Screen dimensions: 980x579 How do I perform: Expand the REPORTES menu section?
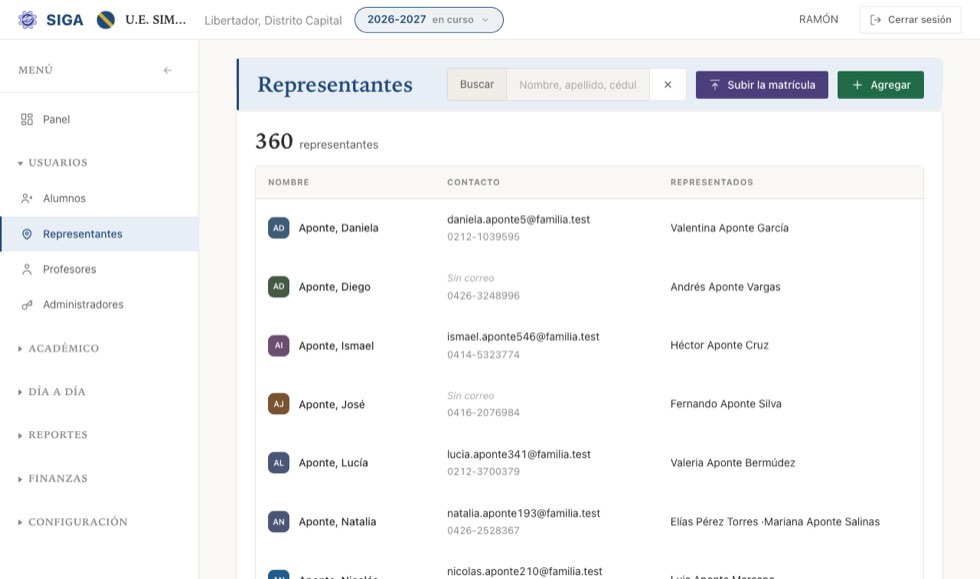coord(53,435)
